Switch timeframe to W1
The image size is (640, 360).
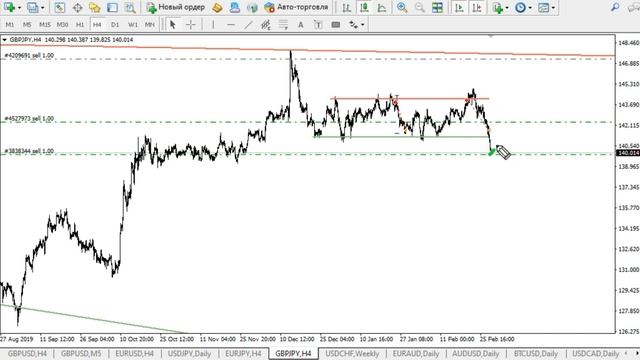133,25
